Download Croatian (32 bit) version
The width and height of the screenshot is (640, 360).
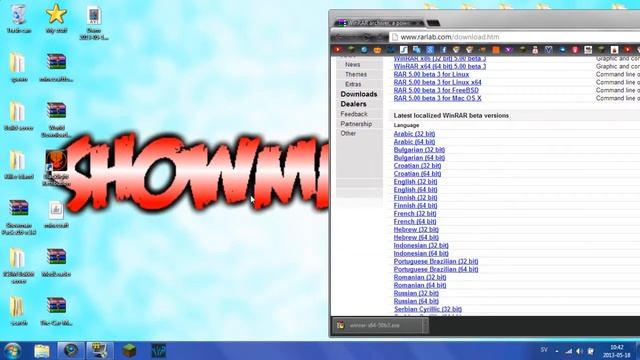[x=417, y=166]
